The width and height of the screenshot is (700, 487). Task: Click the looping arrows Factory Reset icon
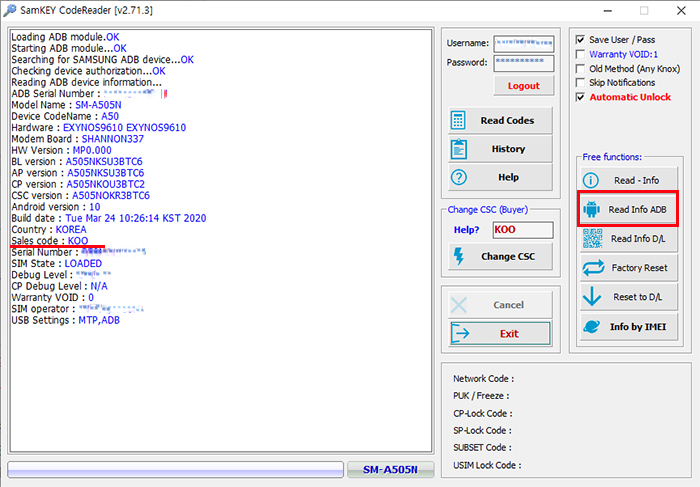pos(593,268)
